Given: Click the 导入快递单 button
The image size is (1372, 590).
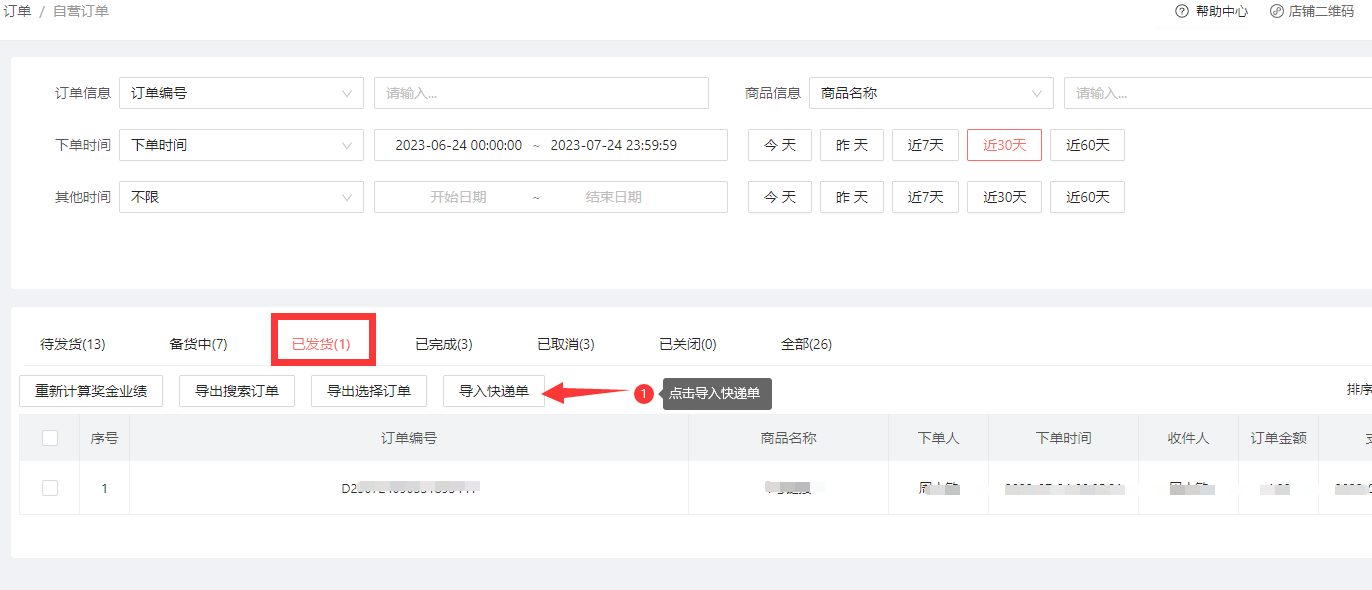Looking at the screenshot, I should [x=494, y=391].
